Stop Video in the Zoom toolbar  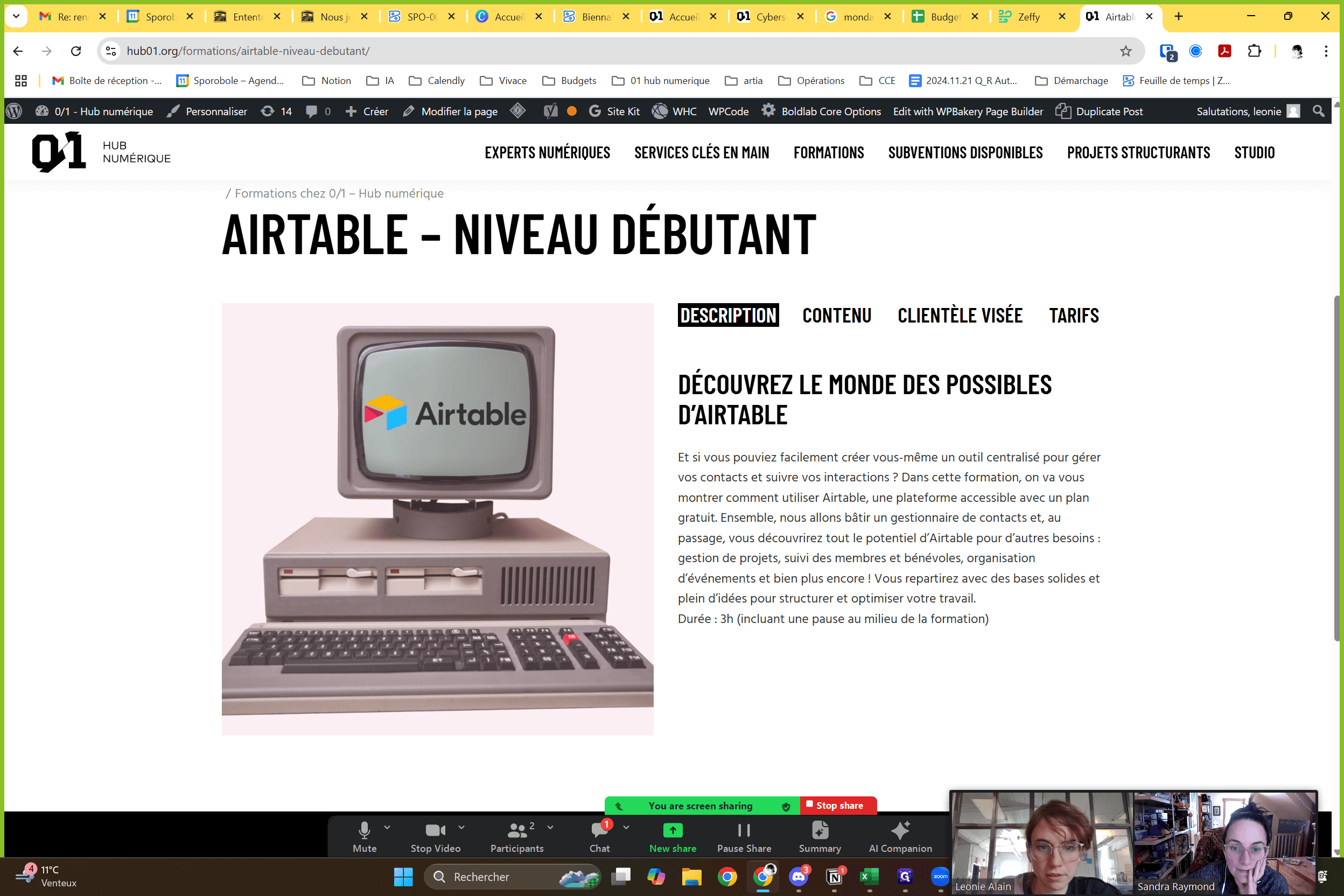[436, 837]
